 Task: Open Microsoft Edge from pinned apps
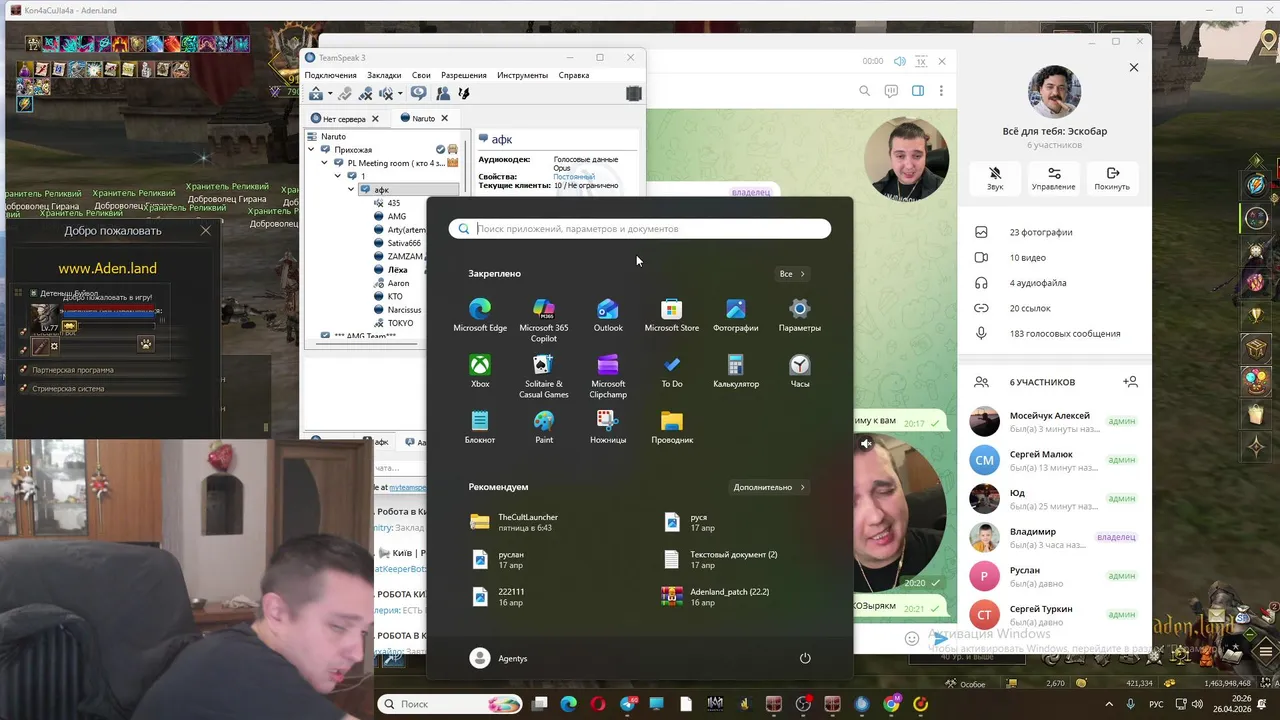tap(480, 314)
